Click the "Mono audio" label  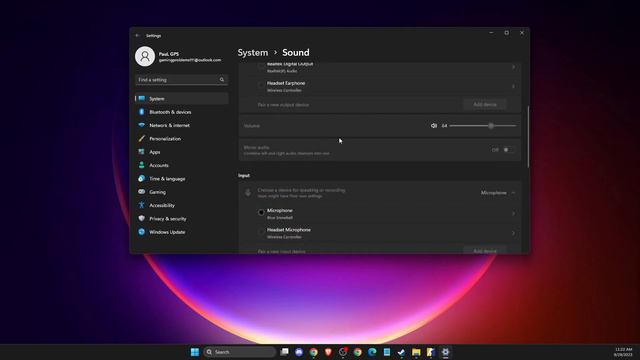click(x=256, y=147)
